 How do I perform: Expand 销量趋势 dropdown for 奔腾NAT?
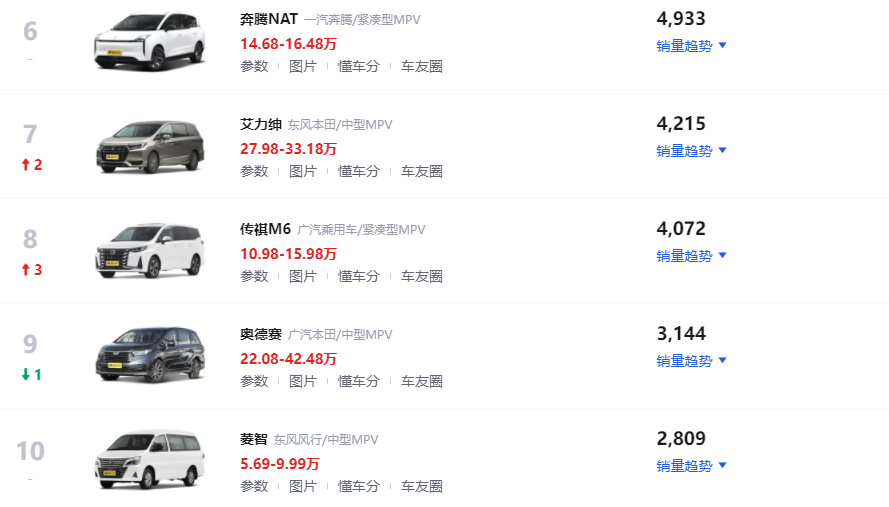tap(691, 46)
